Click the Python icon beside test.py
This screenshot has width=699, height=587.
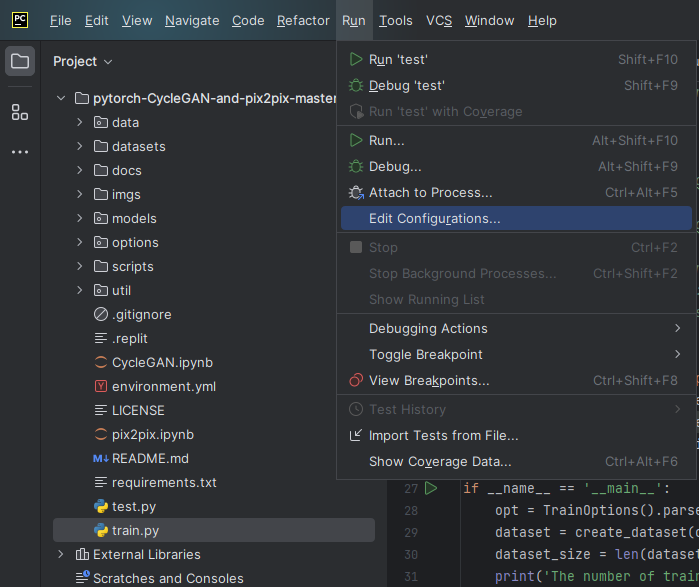[x=101, y=506]
